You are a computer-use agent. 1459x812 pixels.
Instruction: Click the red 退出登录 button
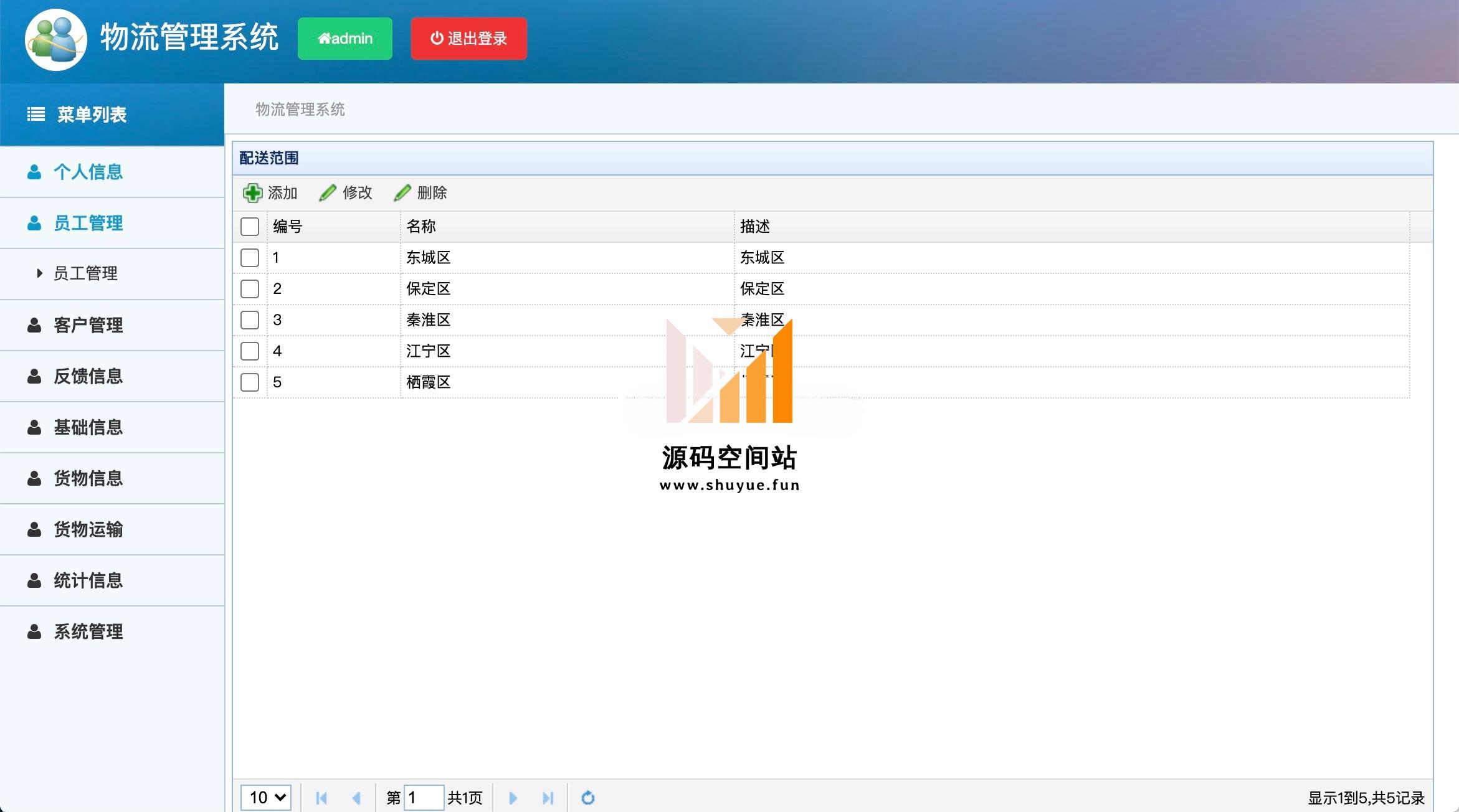coord(468,39)
